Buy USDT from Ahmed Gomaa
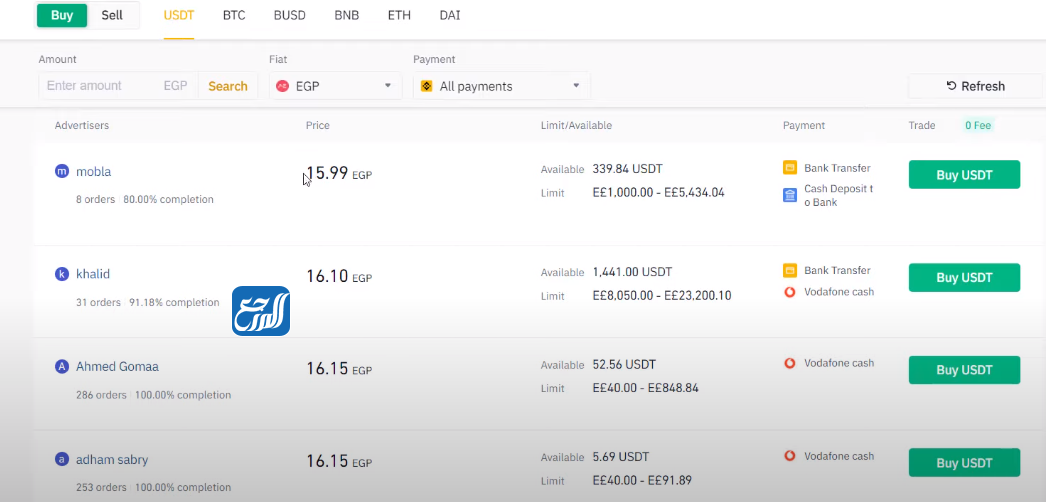The width and height of the screenshot is (1046, 502). pos(964,370)
